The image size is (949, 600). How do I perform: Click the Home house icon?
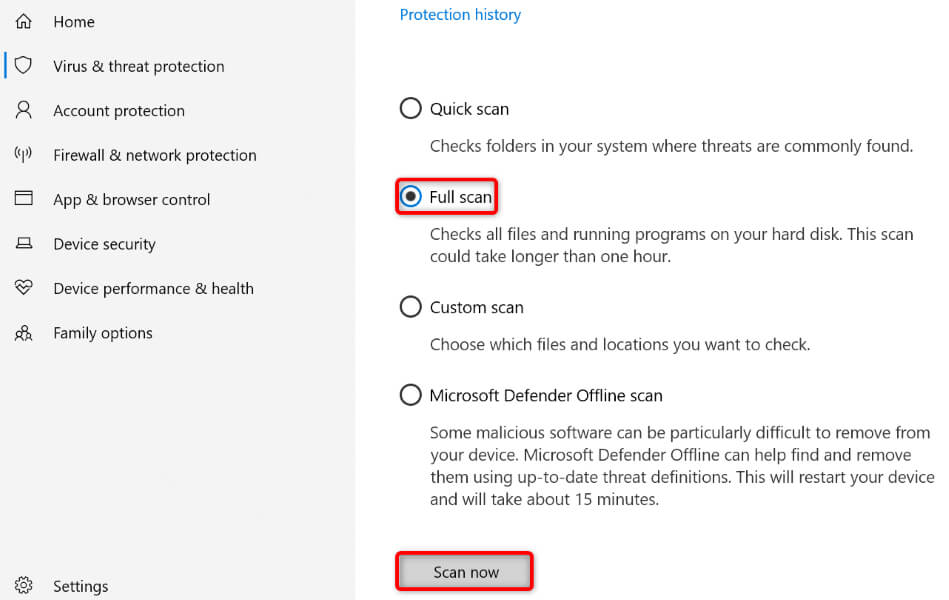[24, 22]
